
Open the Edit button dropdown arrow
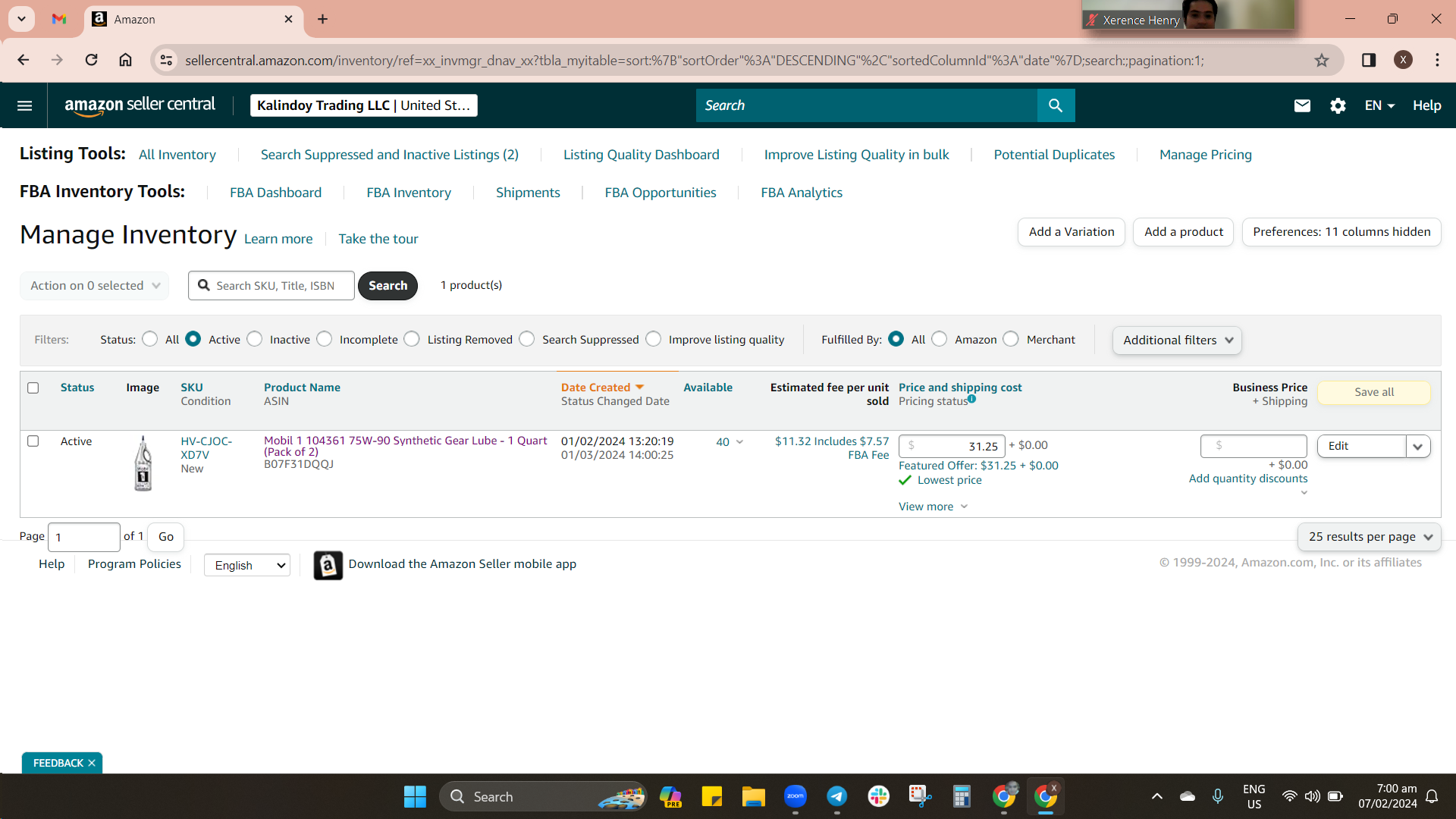pos(1418,446)
